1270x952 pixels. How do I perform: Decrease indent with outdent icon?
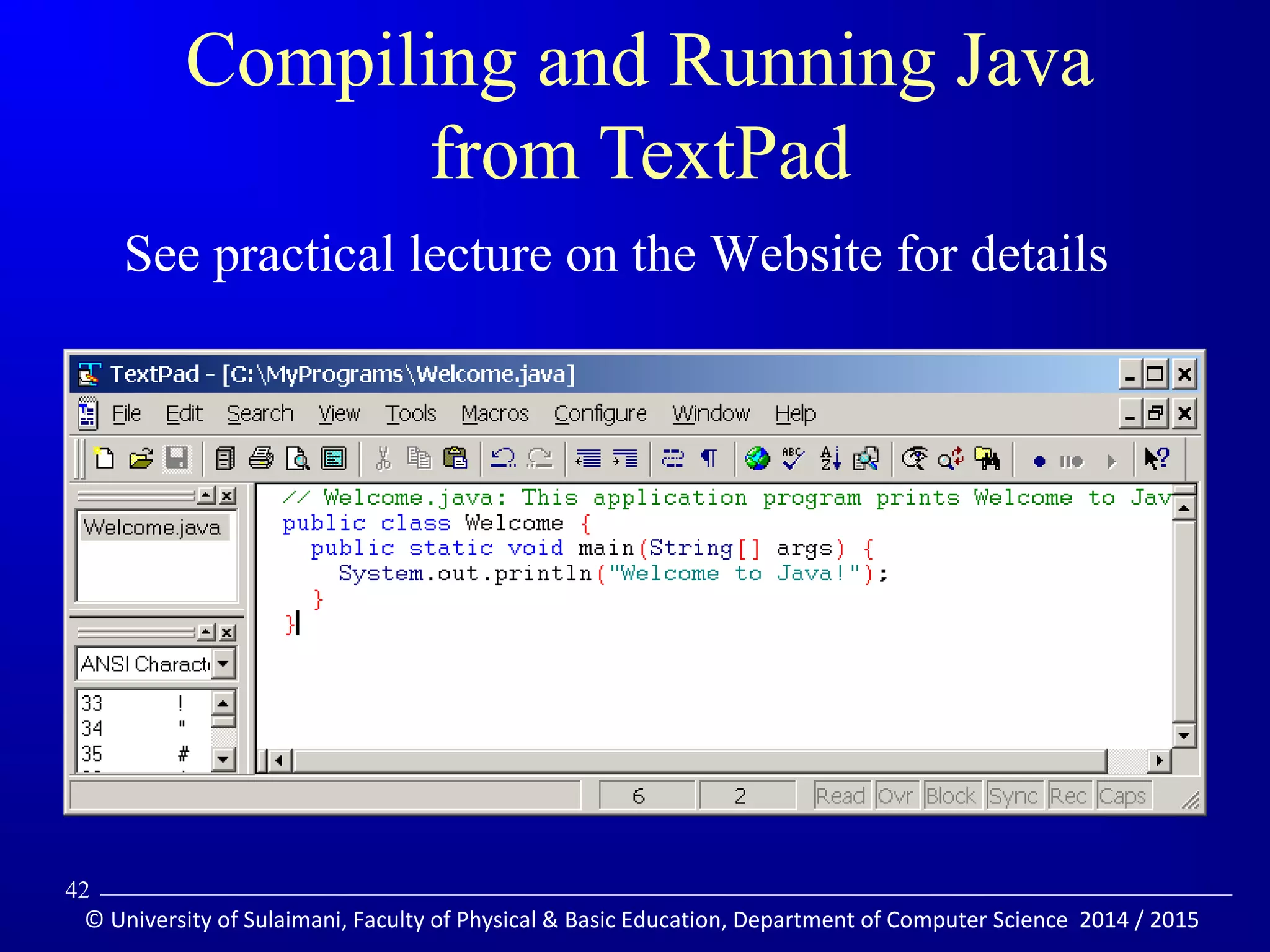[588, 459]
